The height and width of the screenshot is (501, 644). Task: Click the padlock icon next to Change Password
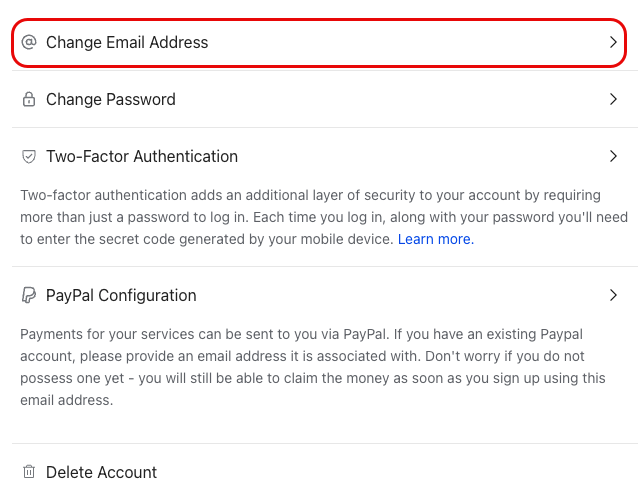pos(29,99)
